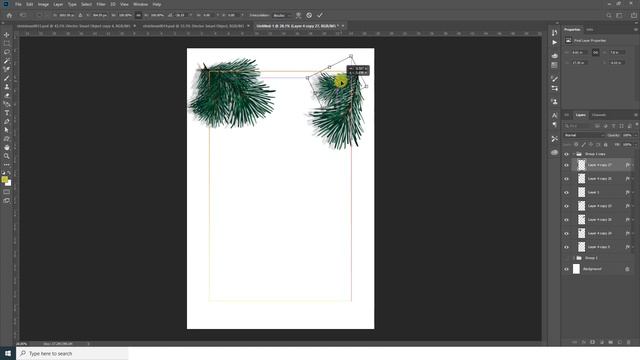The height and width of the screenshot is (360, 640).
Task: Open the Properties panel flyout menu
Action: pos(636,29)
